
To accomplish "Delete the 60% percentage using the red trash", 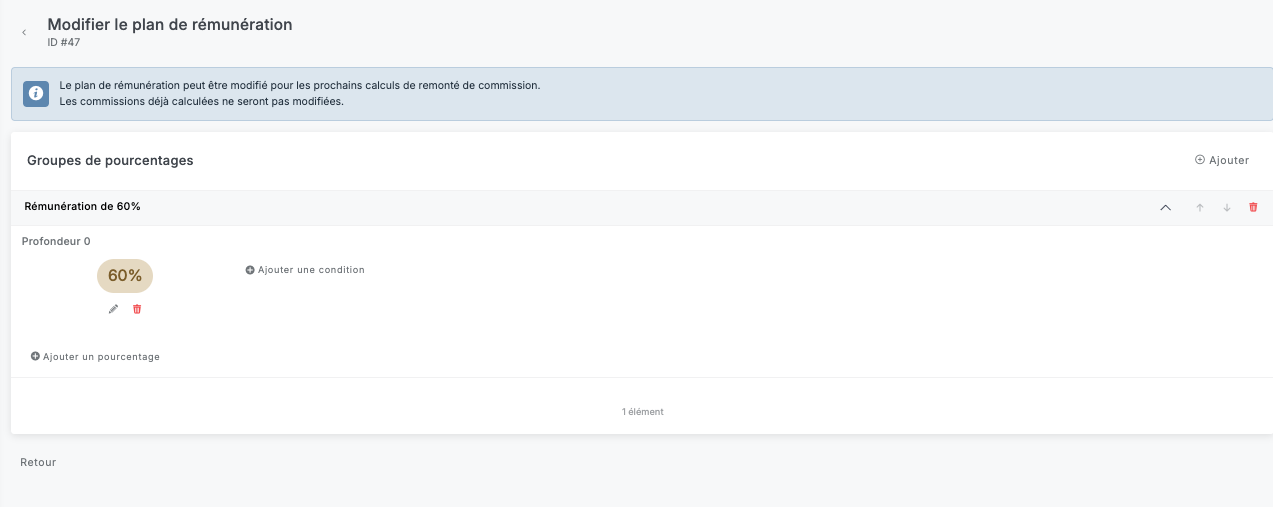I will [x=137, y=309].
